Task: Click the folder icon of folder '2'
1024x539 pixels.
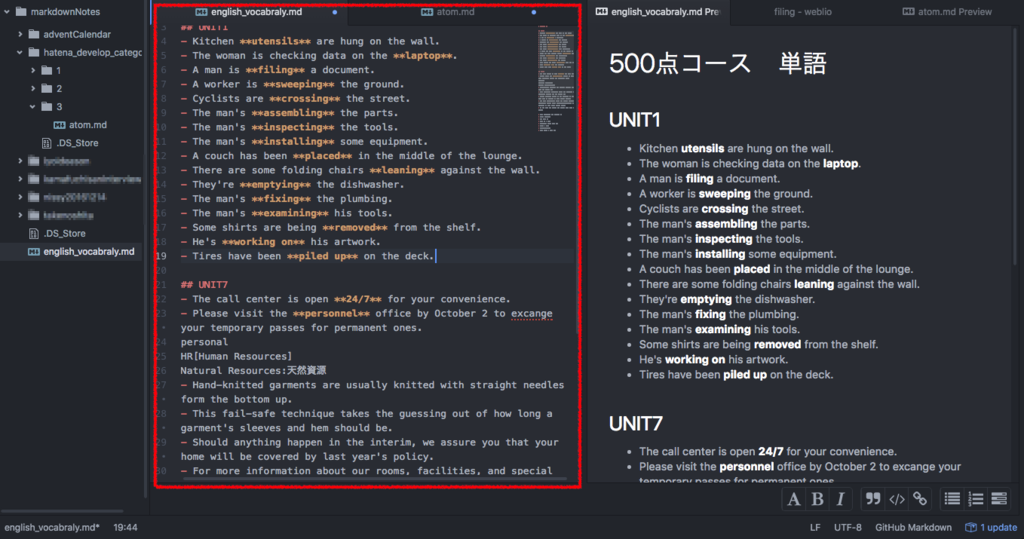Action: pyautogui.click(x=47, y=88)
